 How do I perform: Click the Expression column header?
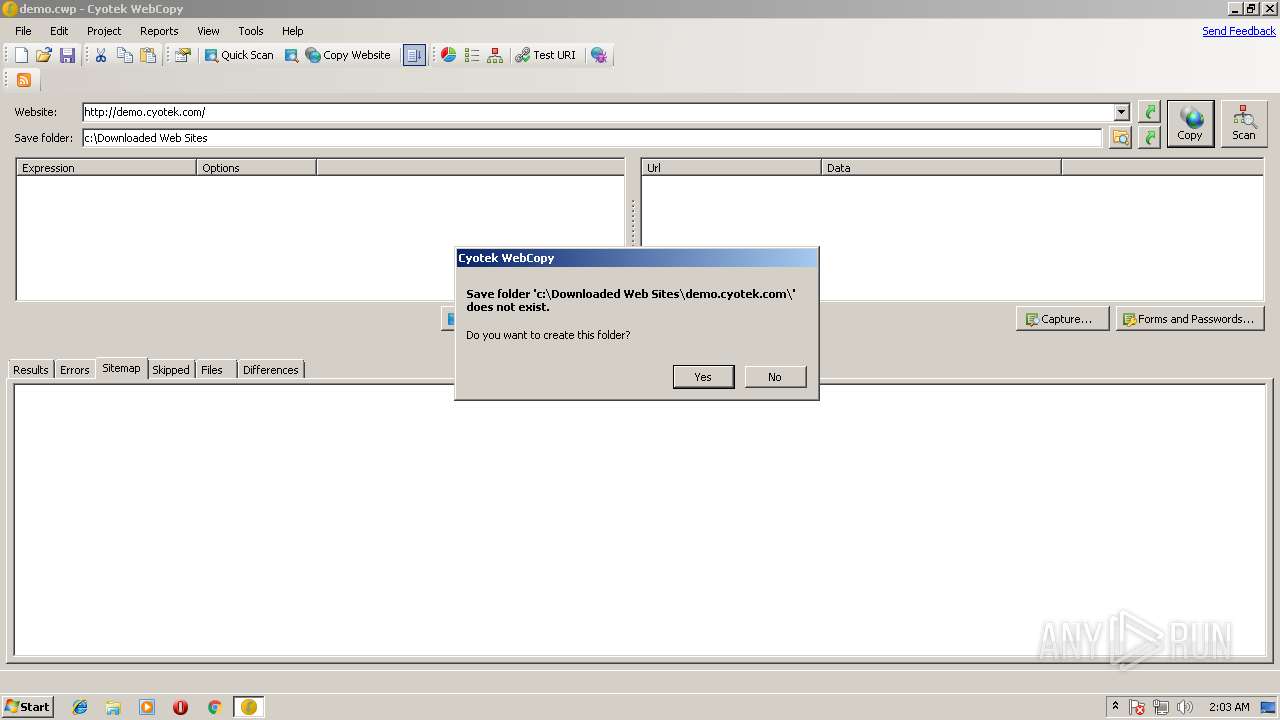pyautogui.click(x=106, y=168)
